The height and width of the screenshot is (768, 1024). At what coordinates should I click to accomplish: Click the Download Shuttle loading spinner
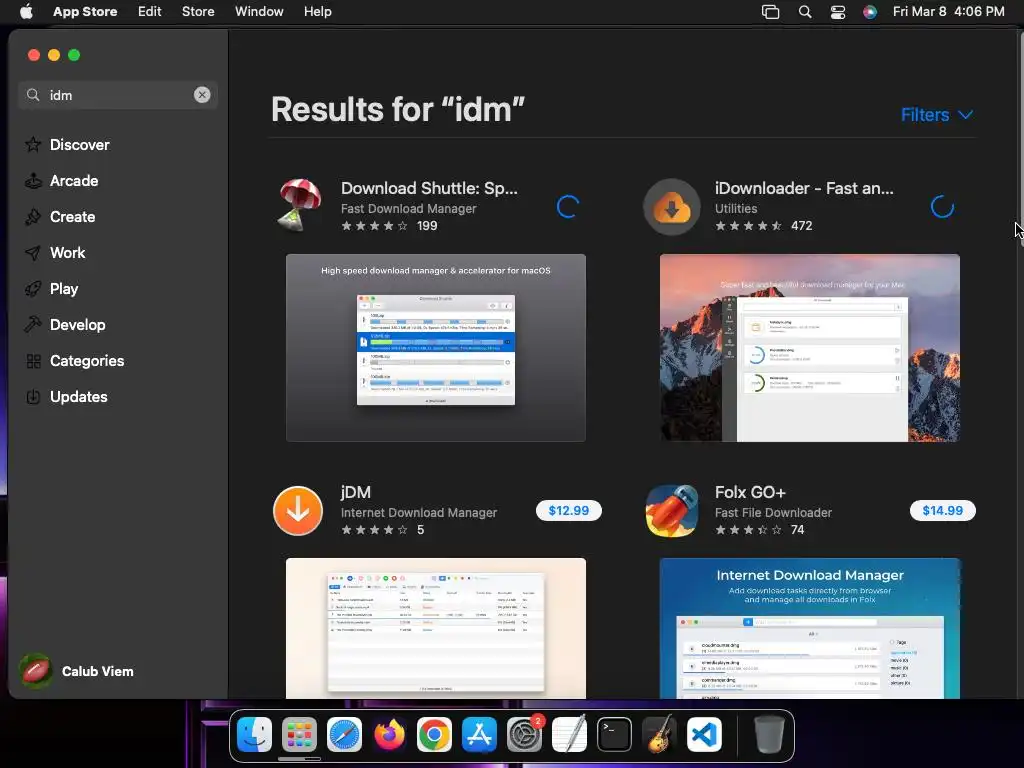pyautogui.click(x=568, y=207)
